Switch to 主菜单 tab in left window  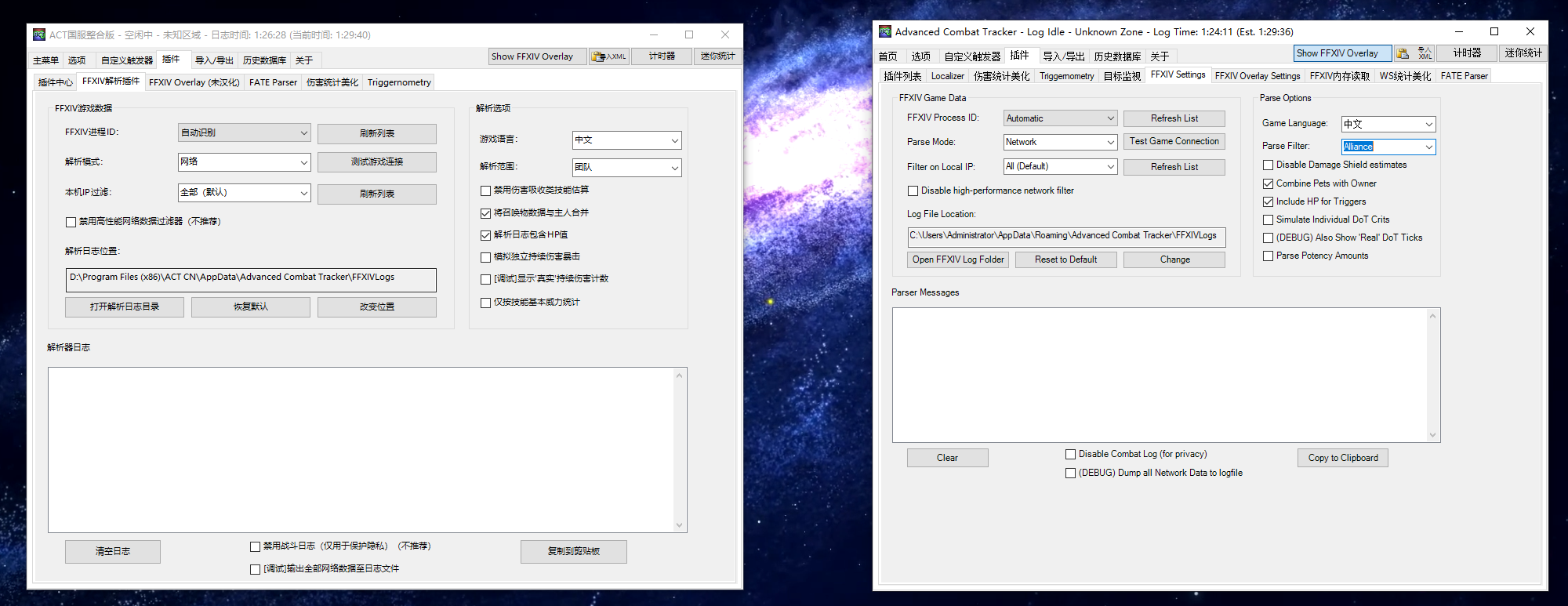(x=45, y=60)
